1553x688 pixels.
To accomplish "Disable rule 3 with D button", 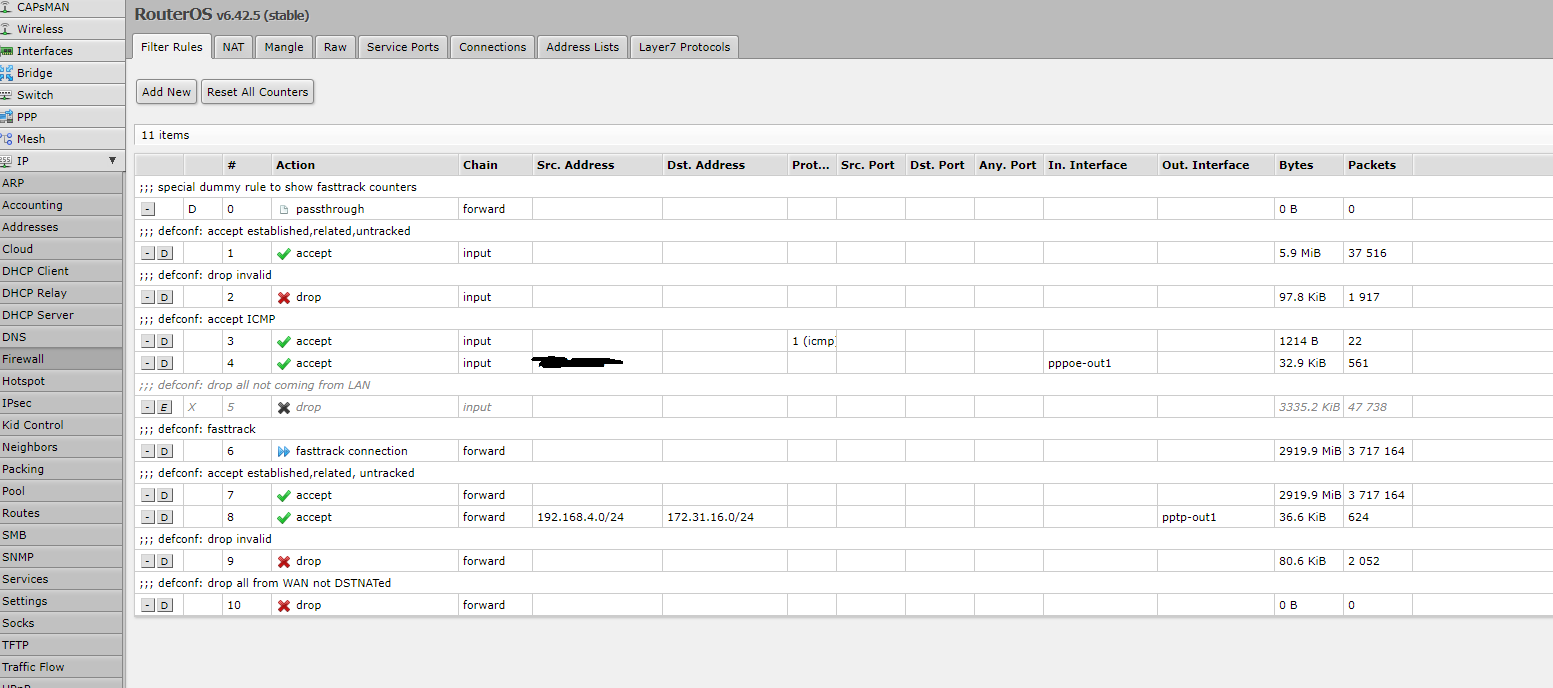I will point(165,342).
